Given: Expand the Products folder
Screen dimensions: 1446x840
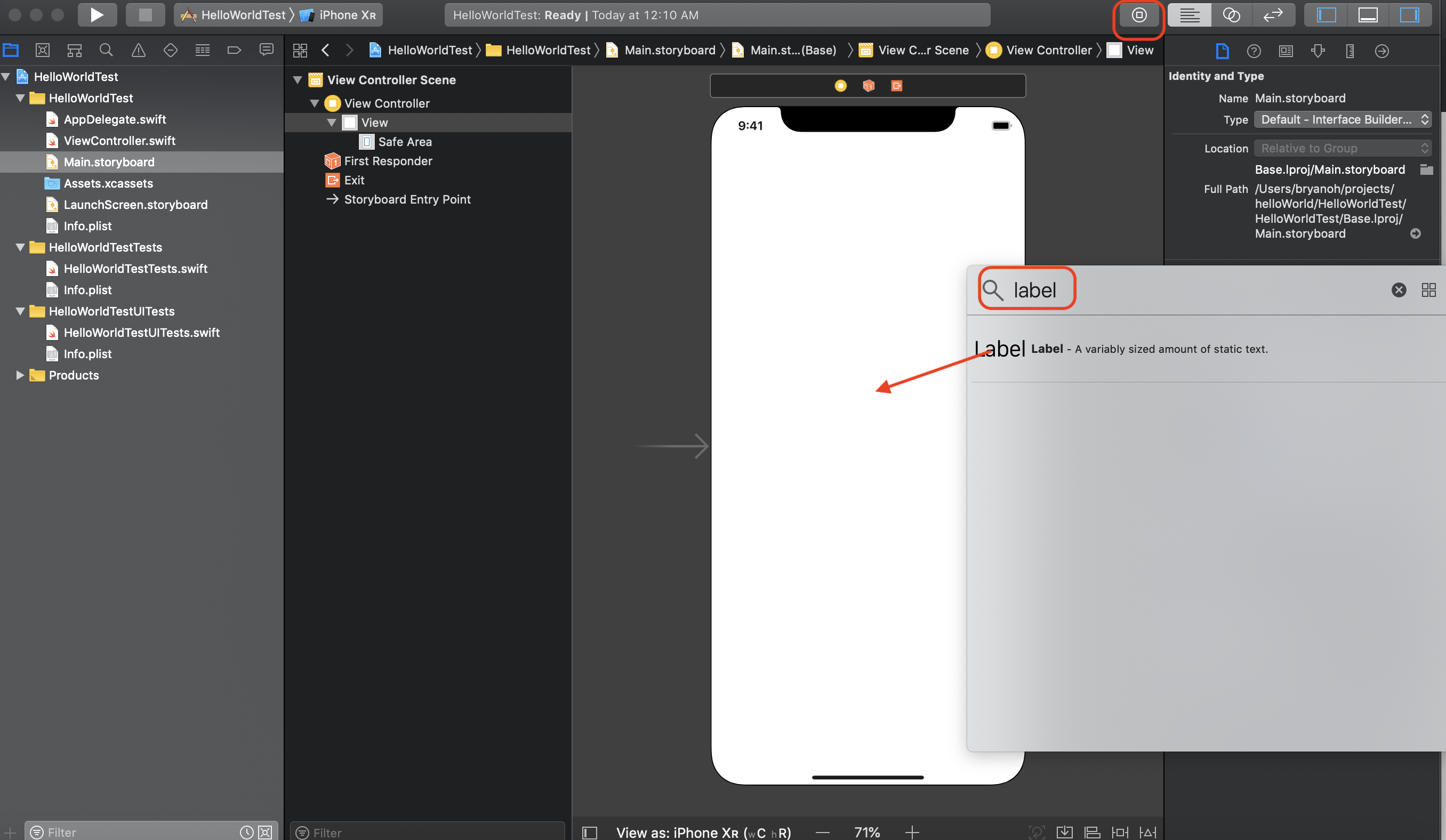Looking at the screenshot, I should (x=20, y=375).
